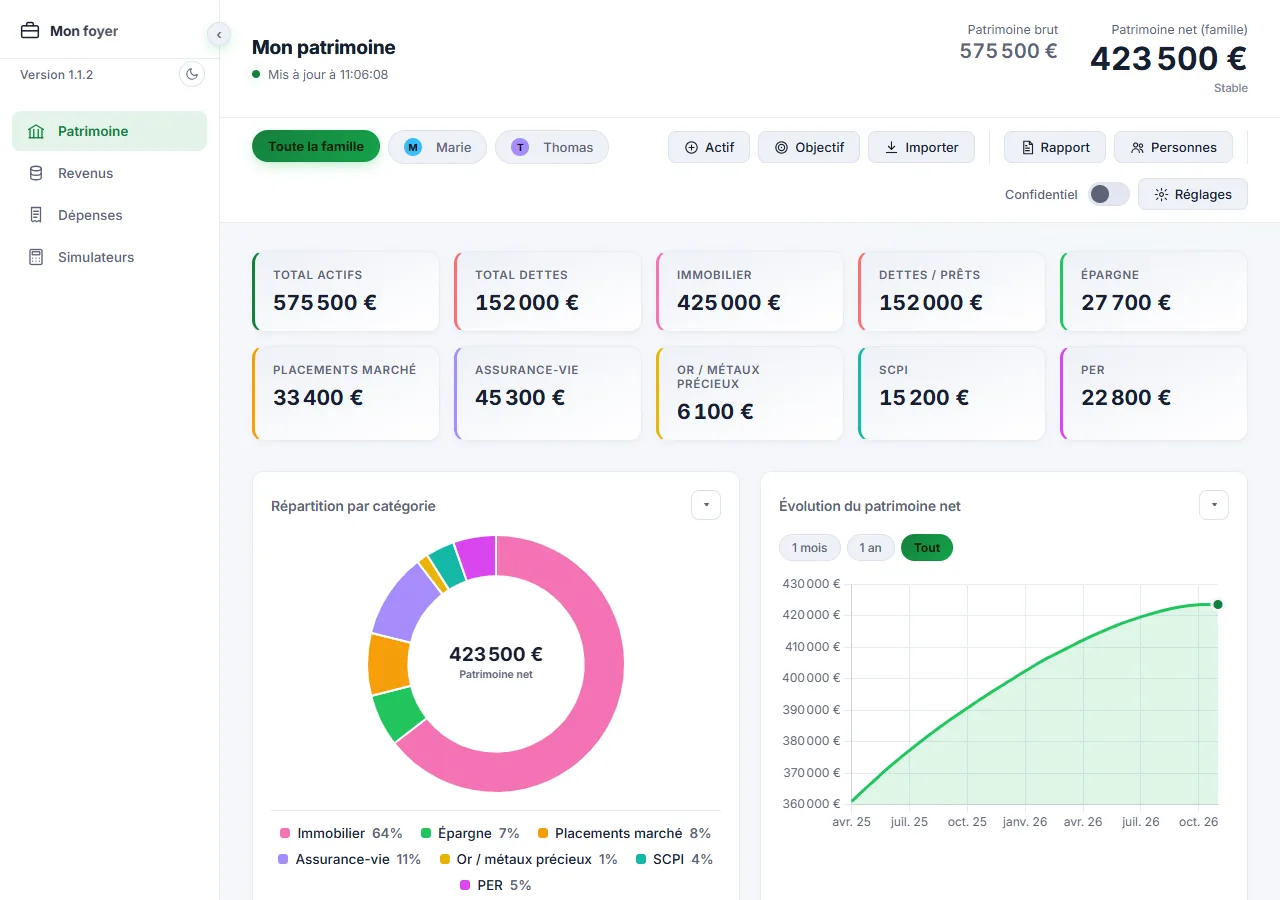1280x900 pixels.
Task: Click the download icon on the Importer button
Action: tap(891, 147)
